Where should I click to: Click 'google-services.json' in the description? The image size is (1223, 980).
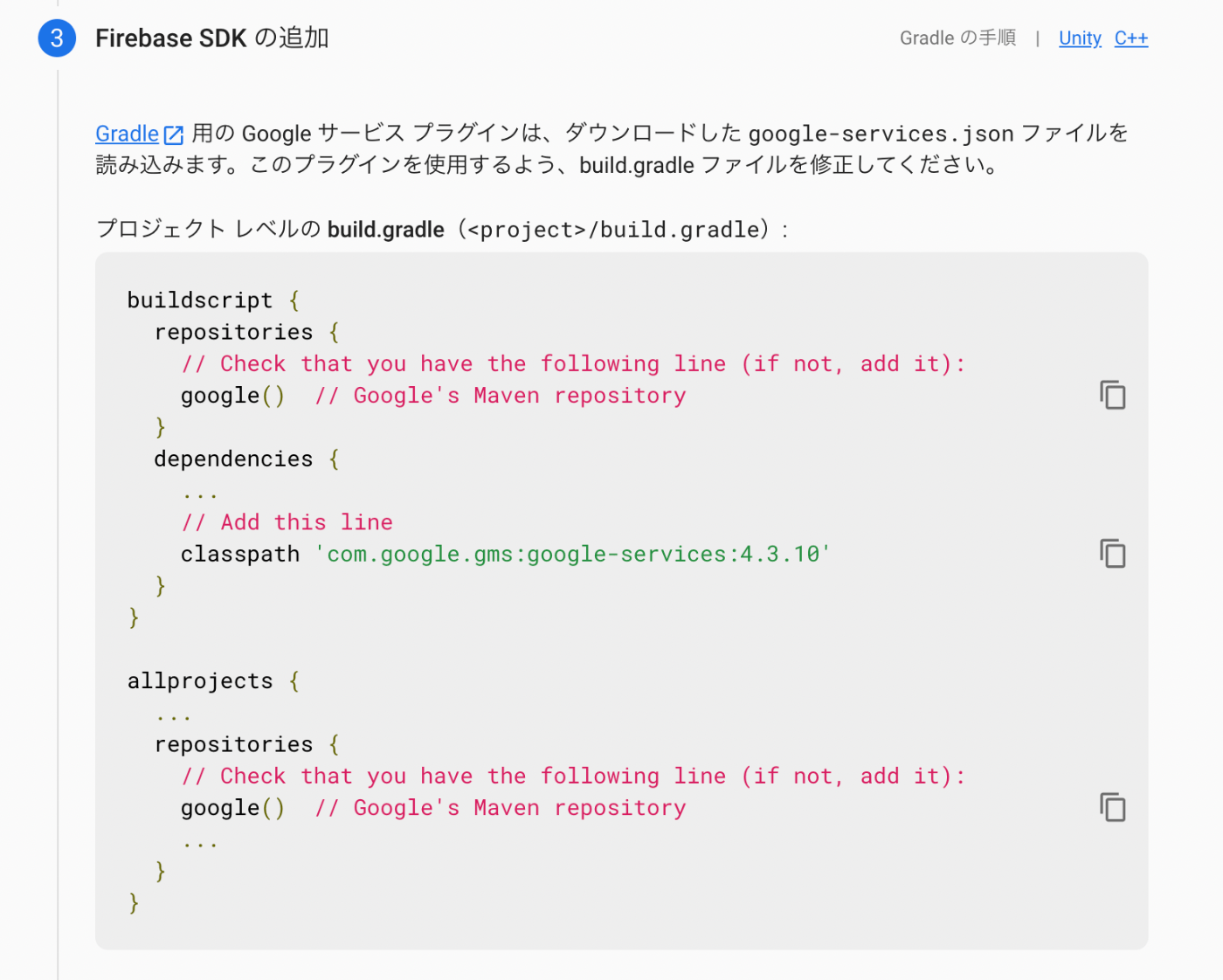point(881,134)
